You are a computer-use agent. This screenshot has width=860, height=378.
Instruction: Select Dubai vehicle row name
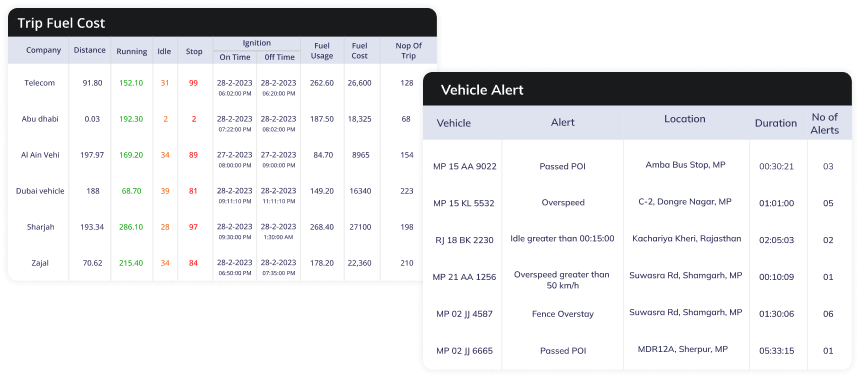tap(40, 191)
